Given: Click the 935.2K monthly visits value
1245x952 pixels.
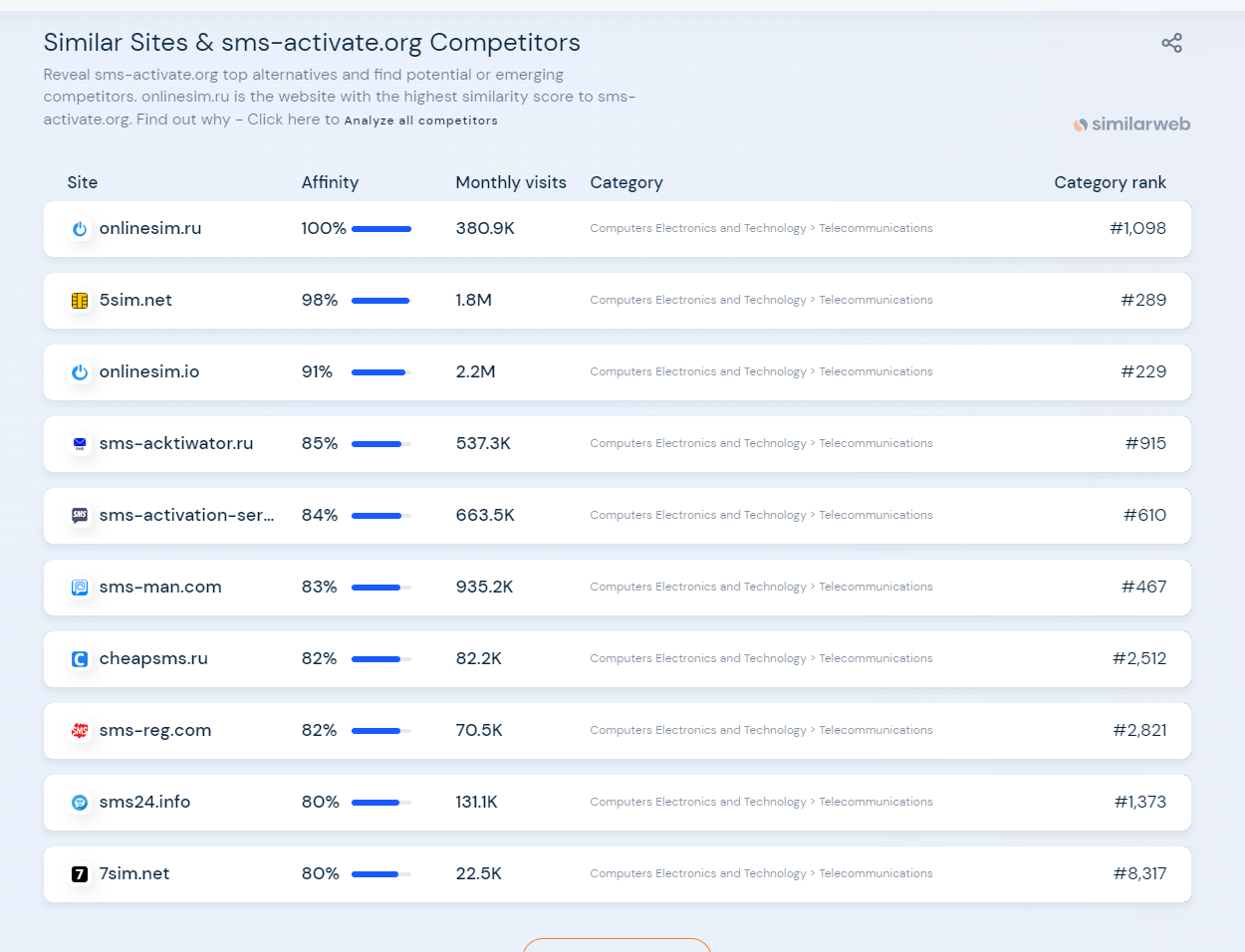Looking at the screenshot, I should [x=484, y=587].
